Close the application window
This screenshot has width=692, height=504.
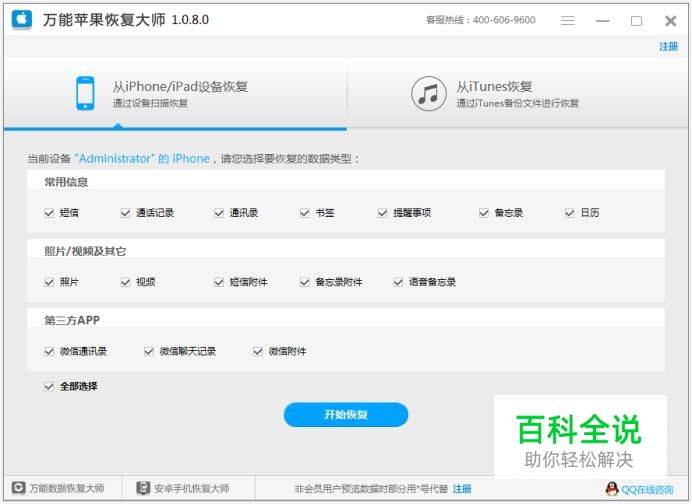(670, 21)
